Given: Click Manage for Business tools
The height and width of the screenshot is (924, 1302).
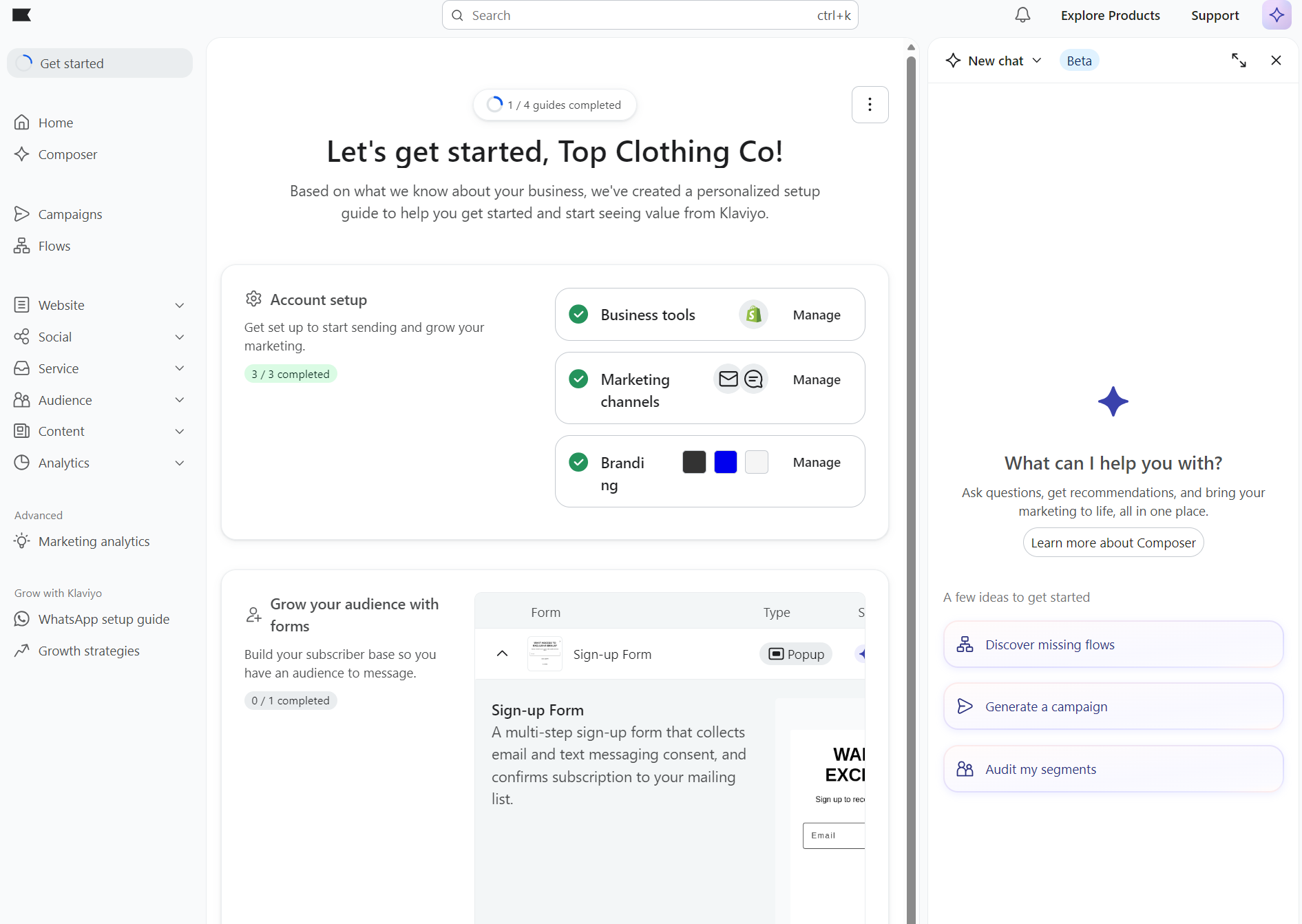Looking at the screenshot, I should point(817,315).
